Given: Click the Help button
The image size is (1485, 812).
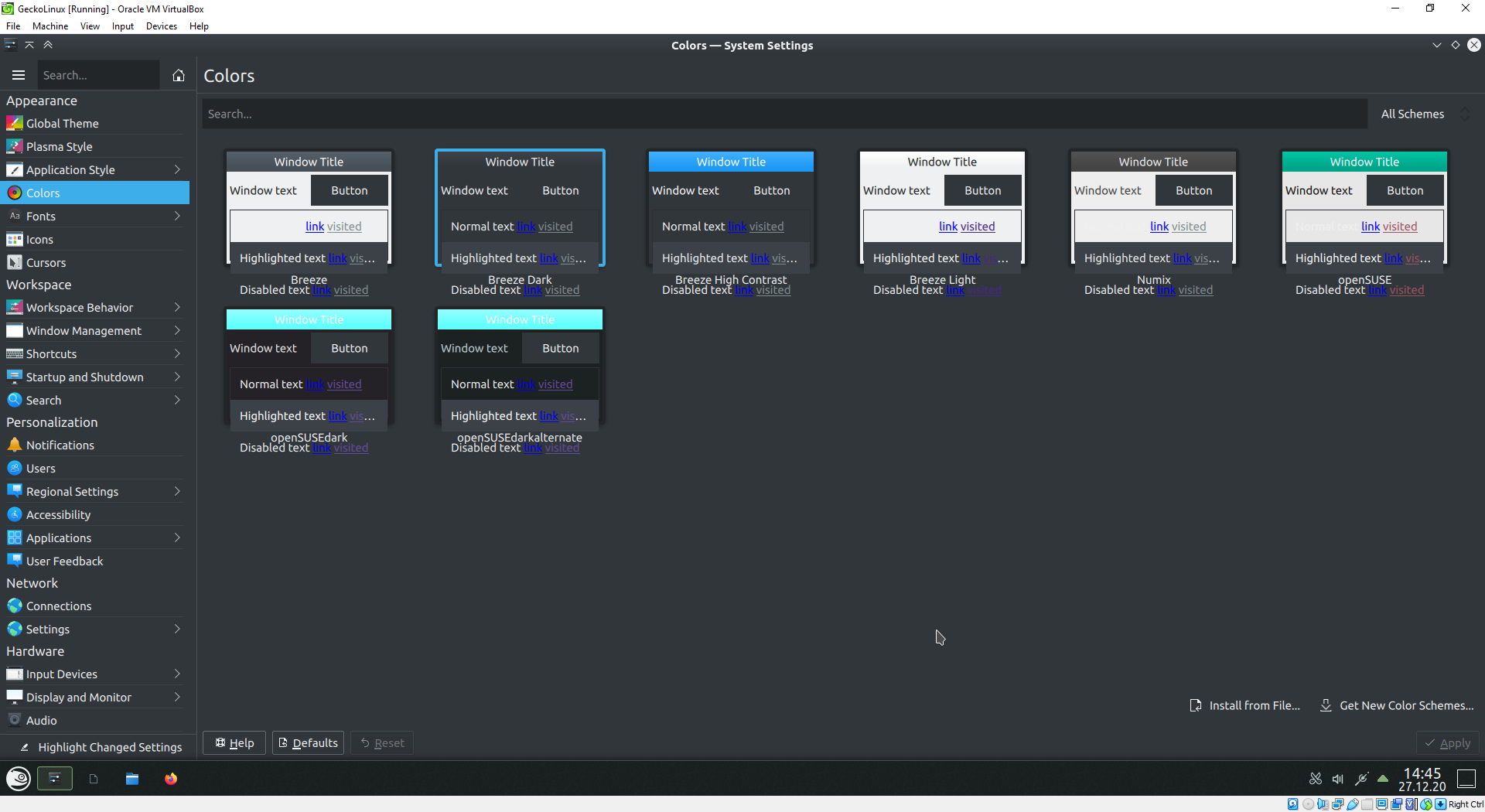Looking at the screenshot, I should click(x=234, y=743).
